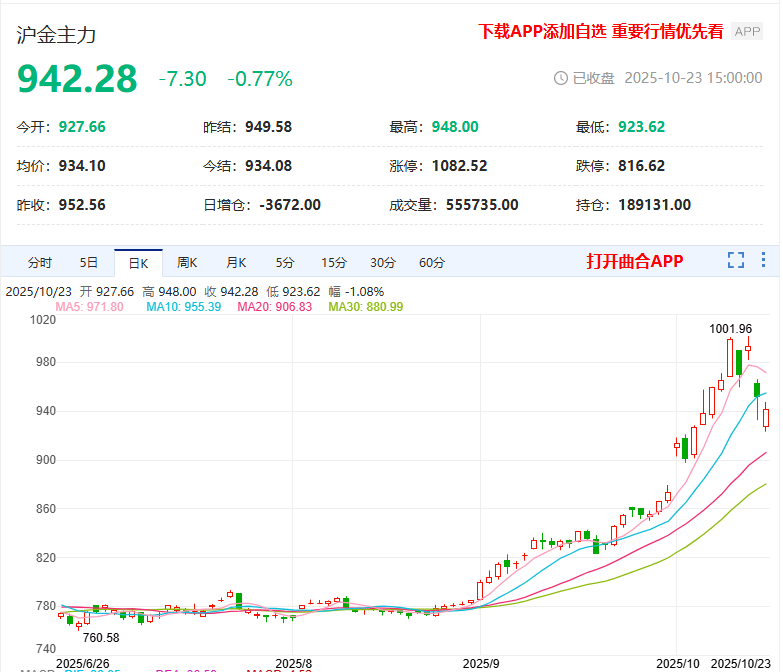Screen dimensions: 783x672
Task: Switch to the 分时 chart tab
Action: (40, 263)
